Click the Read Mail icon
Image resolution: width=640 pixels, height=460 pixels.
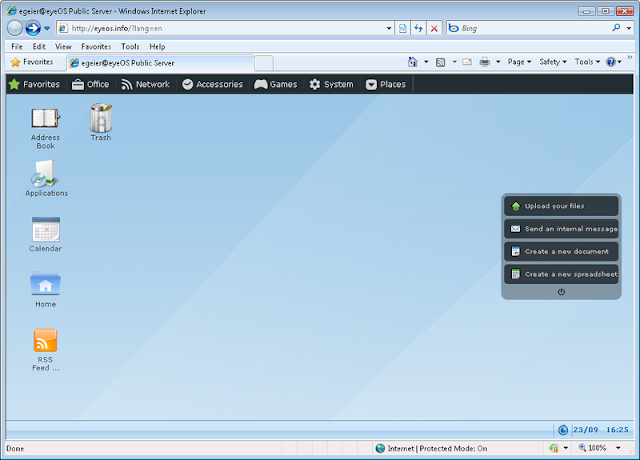click(467, 62)
